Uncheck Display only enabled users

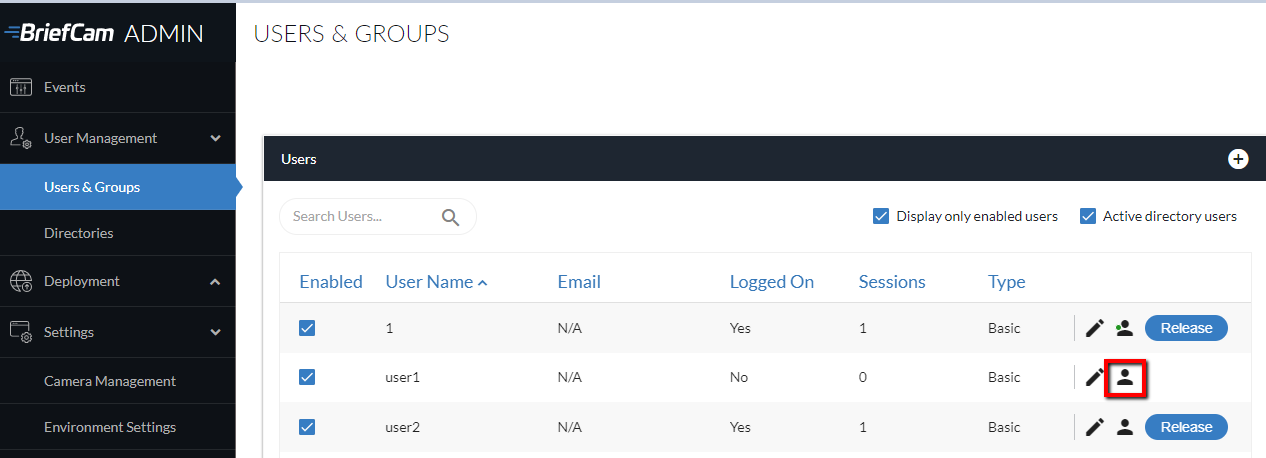tap(881, 216)
